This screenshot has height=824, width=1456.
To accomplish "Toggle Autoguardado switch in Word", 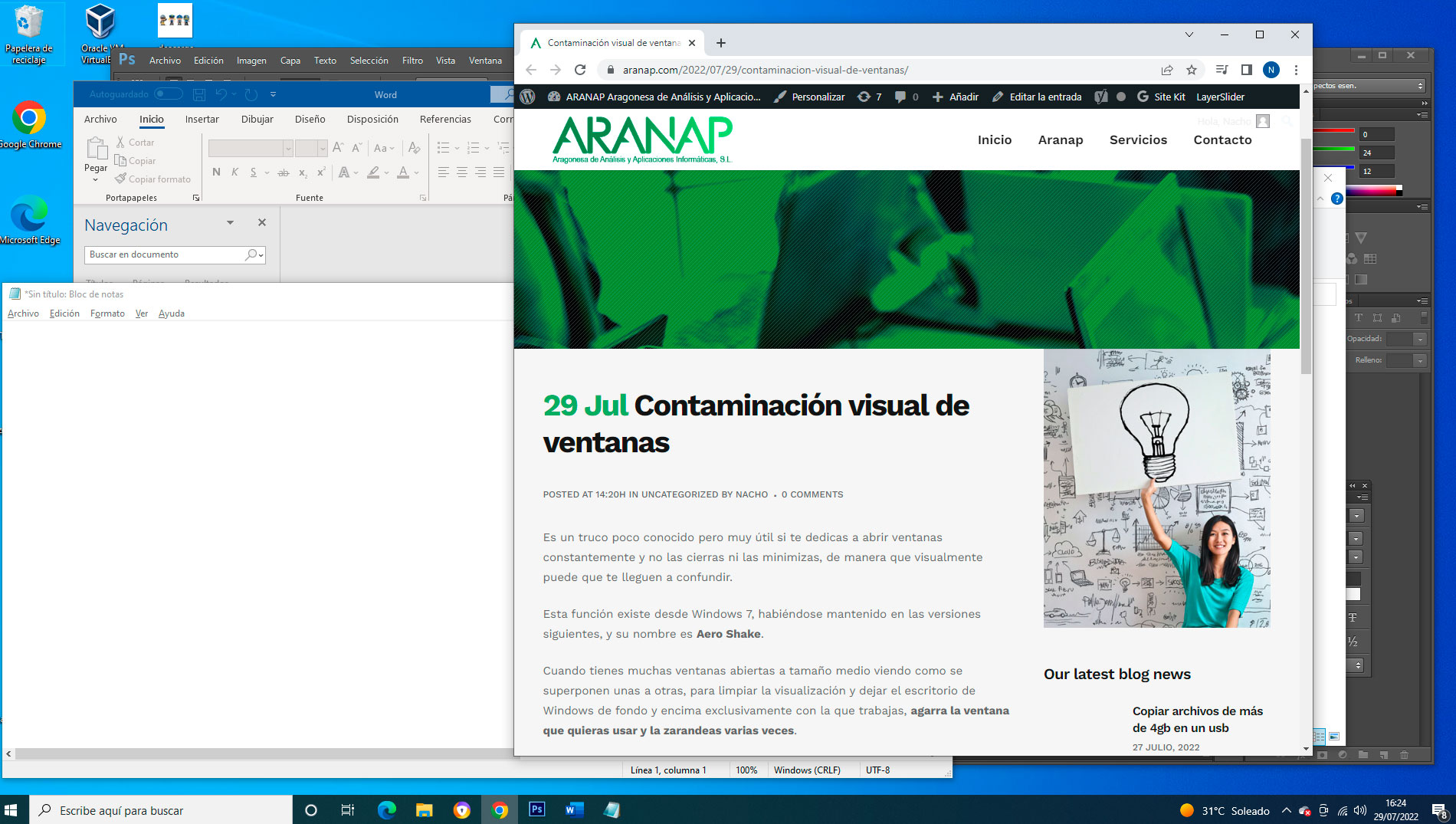I will tap(168, 94).
